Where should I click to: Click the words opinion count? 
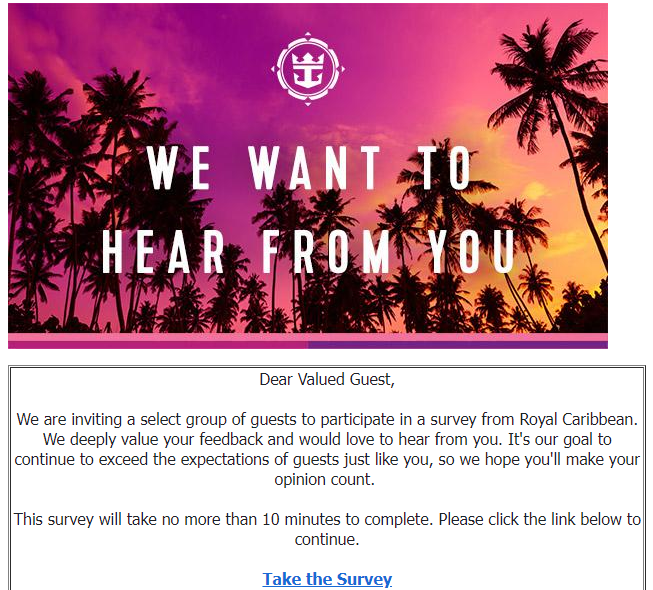point(324,479)
